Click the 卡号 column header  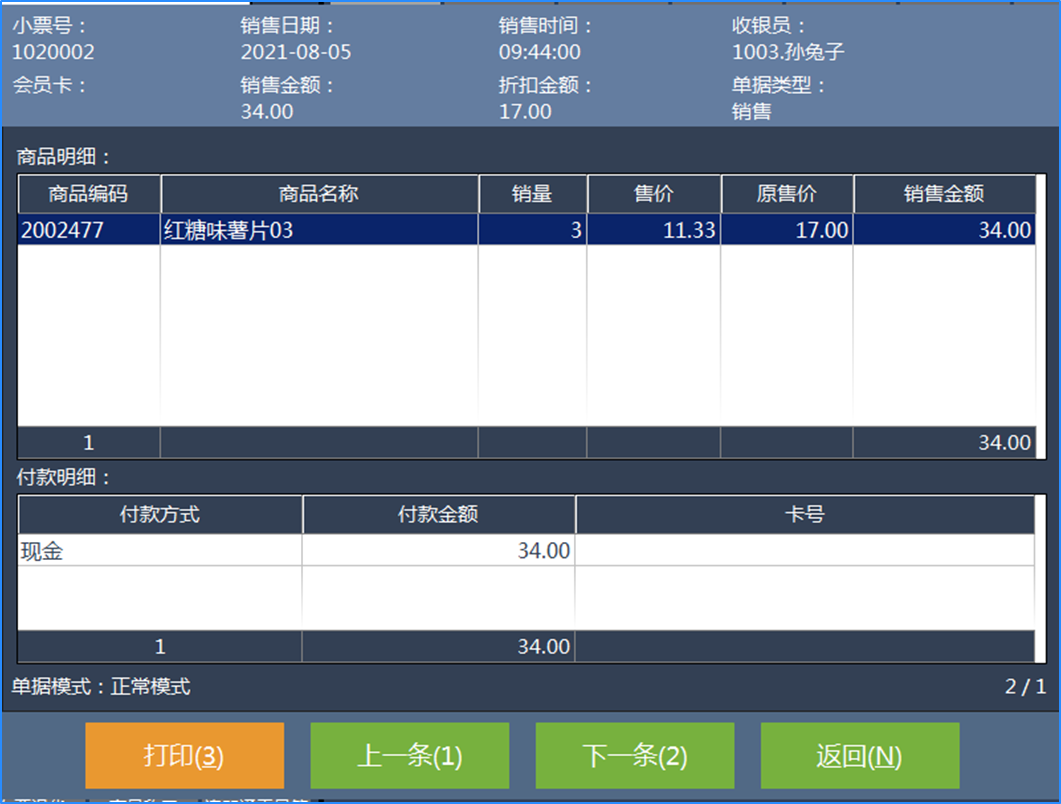[804, 514]
